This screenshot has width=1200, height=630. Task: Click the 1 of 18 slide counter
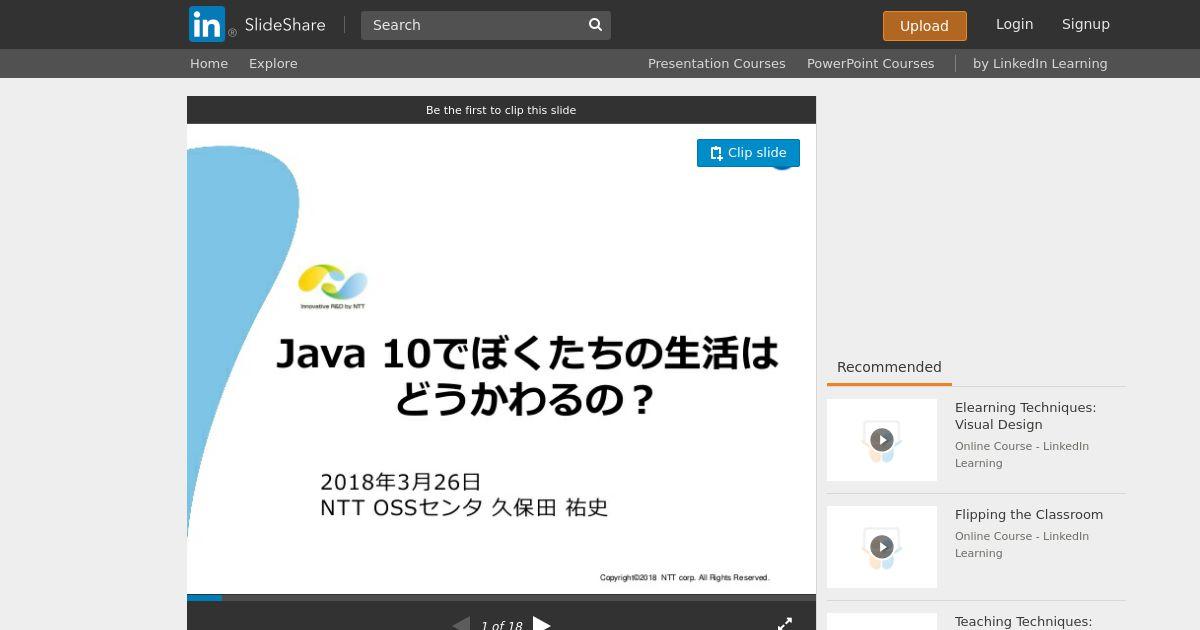[501, 626]
